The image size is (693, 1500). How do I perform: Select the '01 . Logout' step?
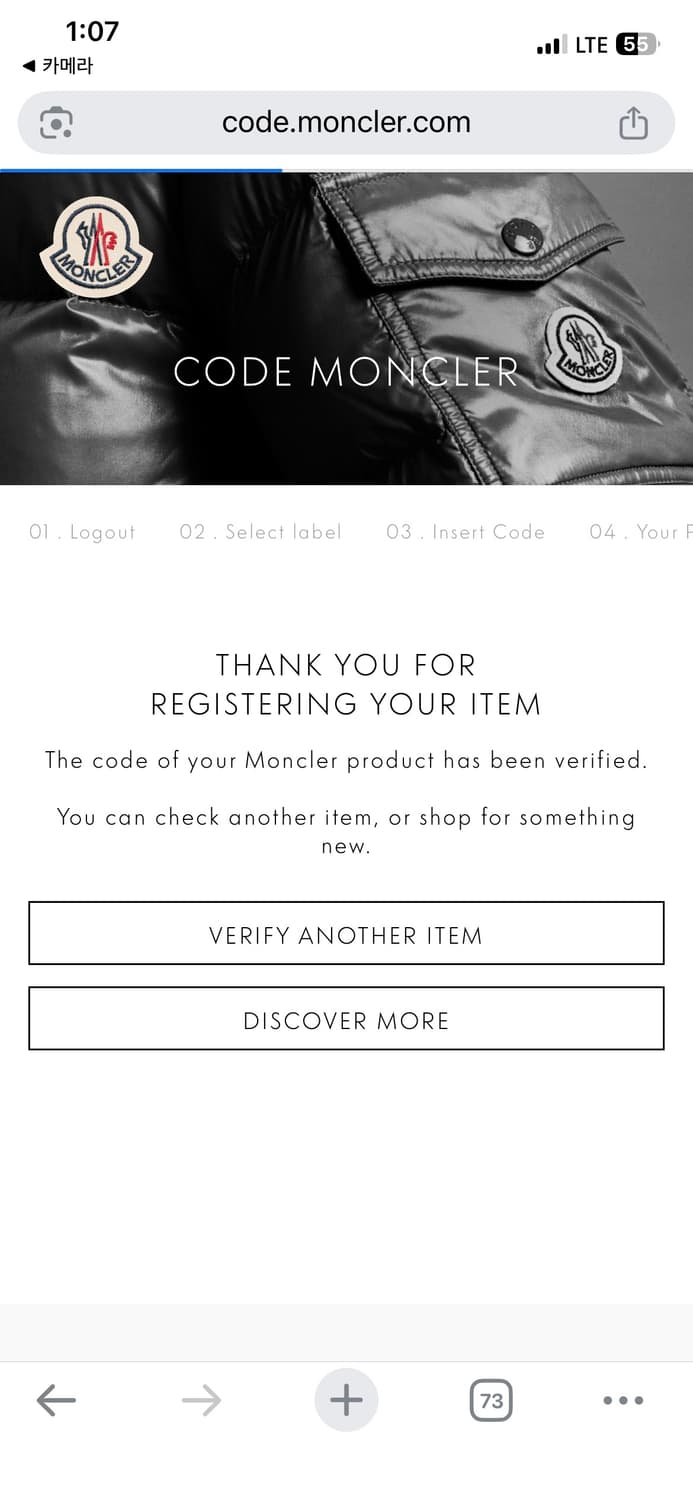(x=82, y=532)
